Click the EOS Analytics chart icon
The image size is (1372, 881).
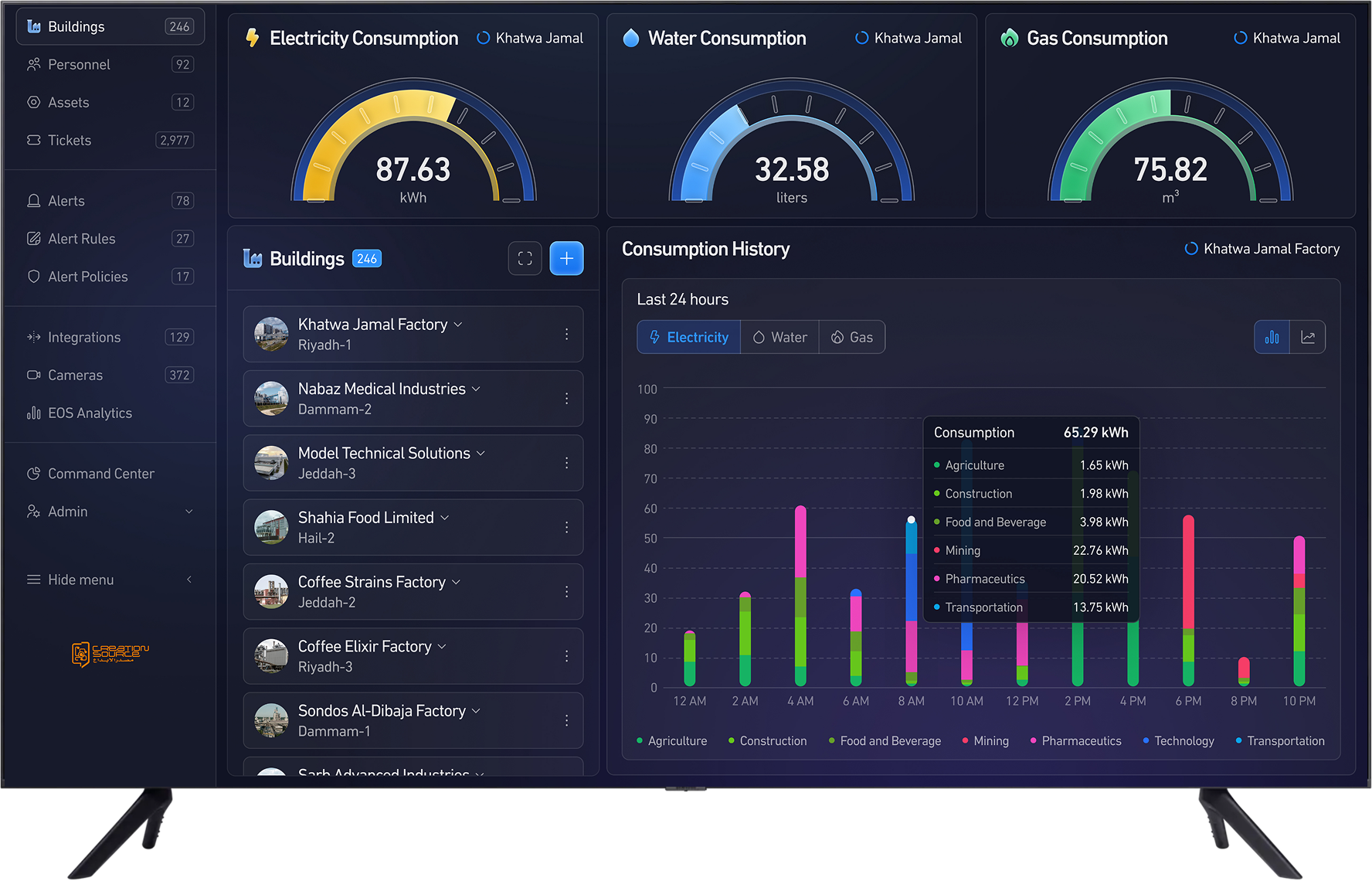[x=33, y=413]
